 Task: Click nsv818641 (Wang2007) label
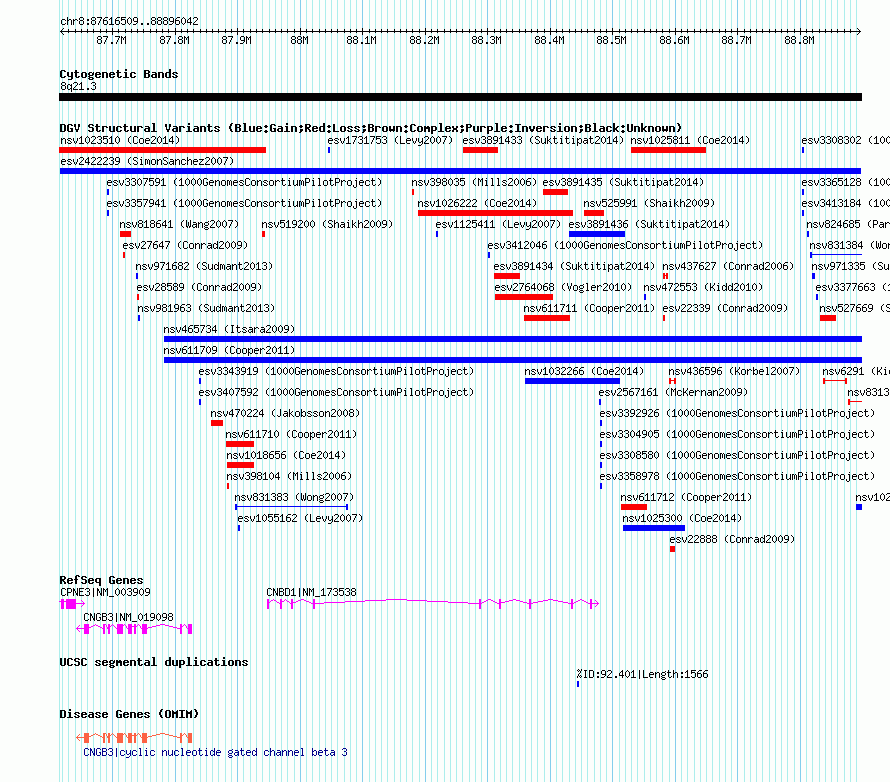point(179,224)
